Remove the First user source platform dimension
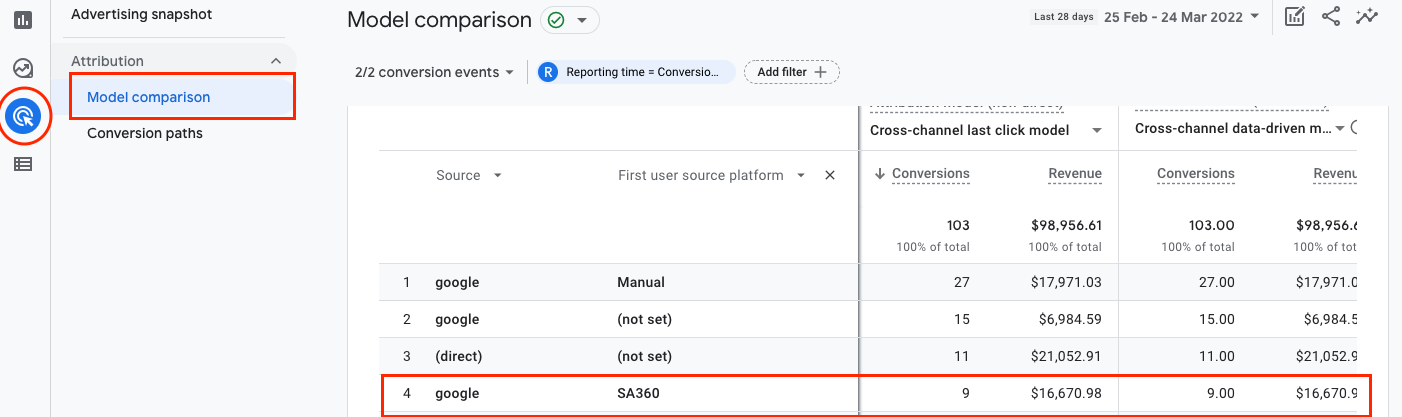This screenshot has height=417, width=1402. [x=829, y=175]
